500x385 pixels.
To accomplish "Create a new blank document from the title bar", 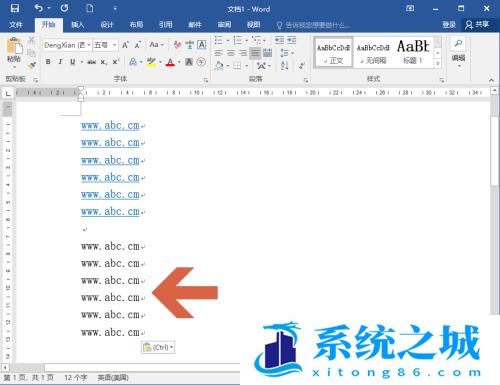I will pyautogui.click(x=90, y=8).
